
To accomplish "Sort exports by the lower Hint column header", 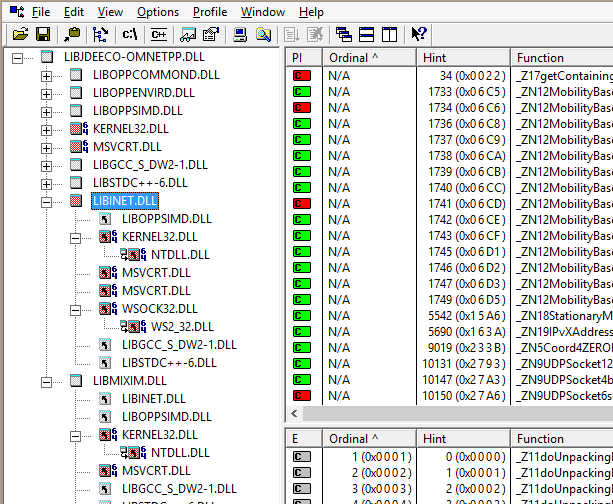I will pyautogui.click(x=464, y=439).
